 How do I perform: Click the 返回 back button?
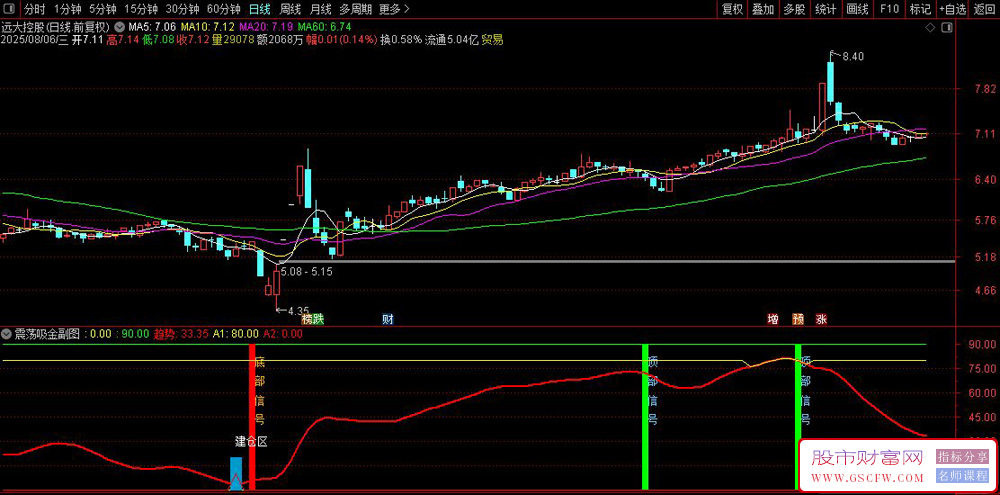pos(984,10)
